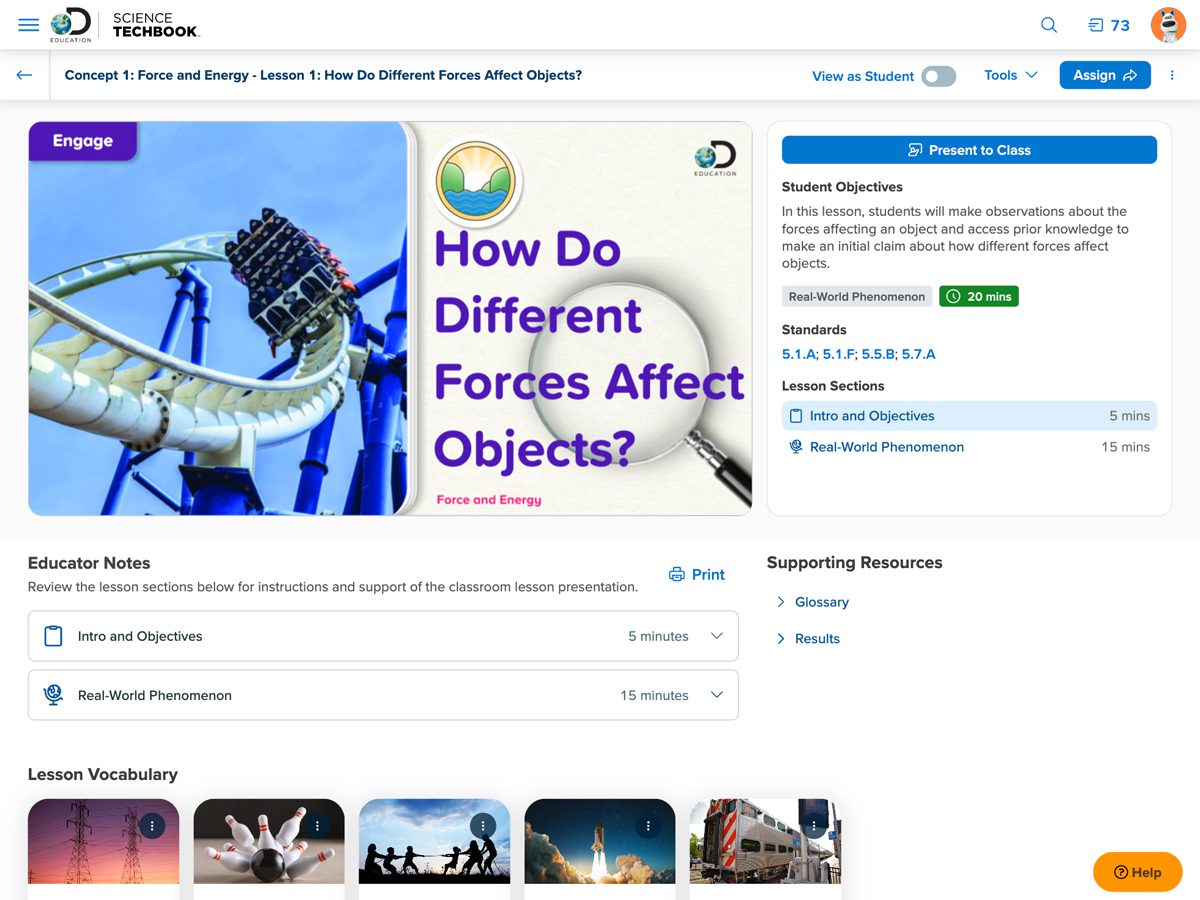This screenshot has height=900, width=1200.
Task: Click the Print icon in Educator Notes
Action: 677,574
